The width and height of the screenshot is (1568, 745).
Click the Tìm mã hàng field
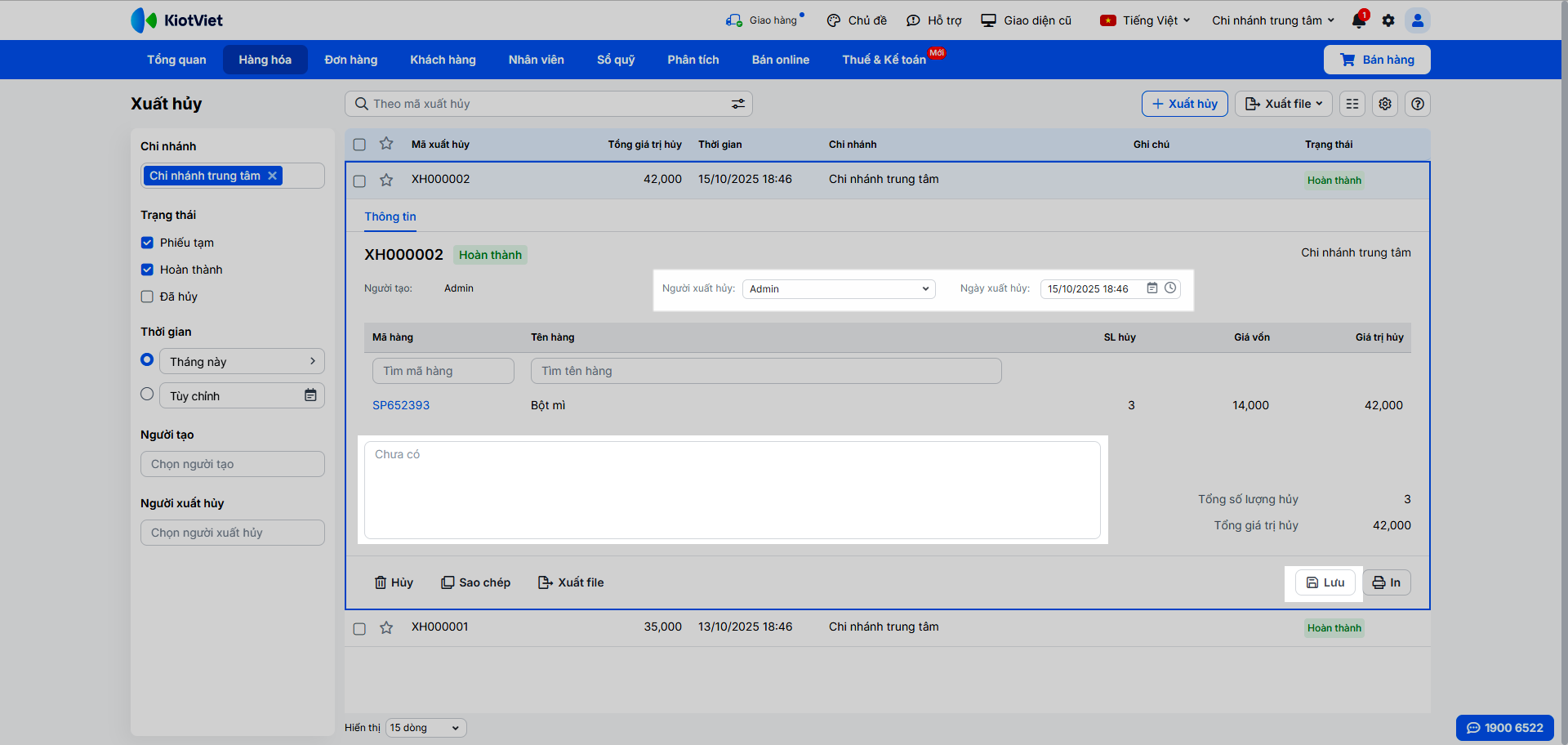443,371
